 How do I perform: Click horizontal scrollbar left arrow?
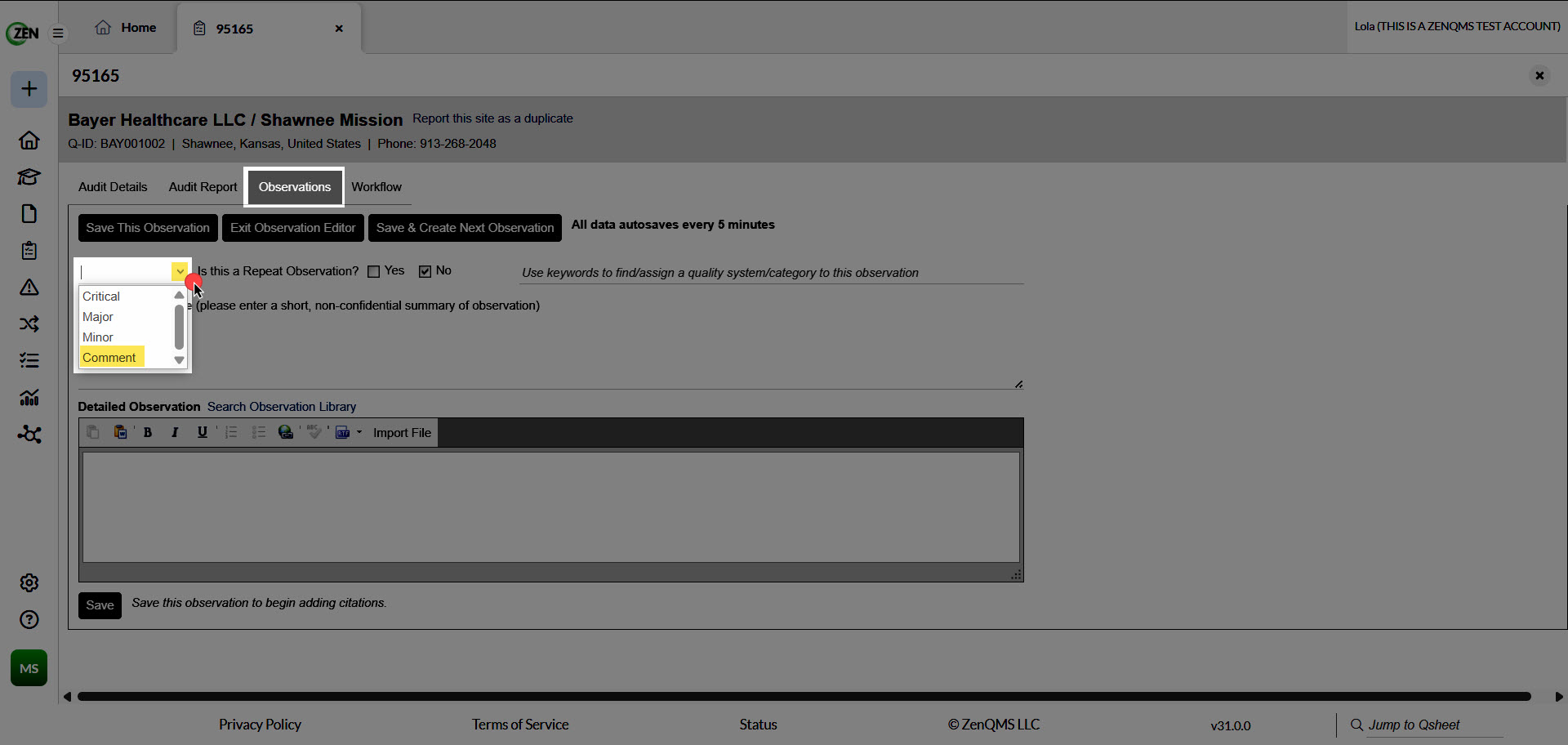coord(67,697)
